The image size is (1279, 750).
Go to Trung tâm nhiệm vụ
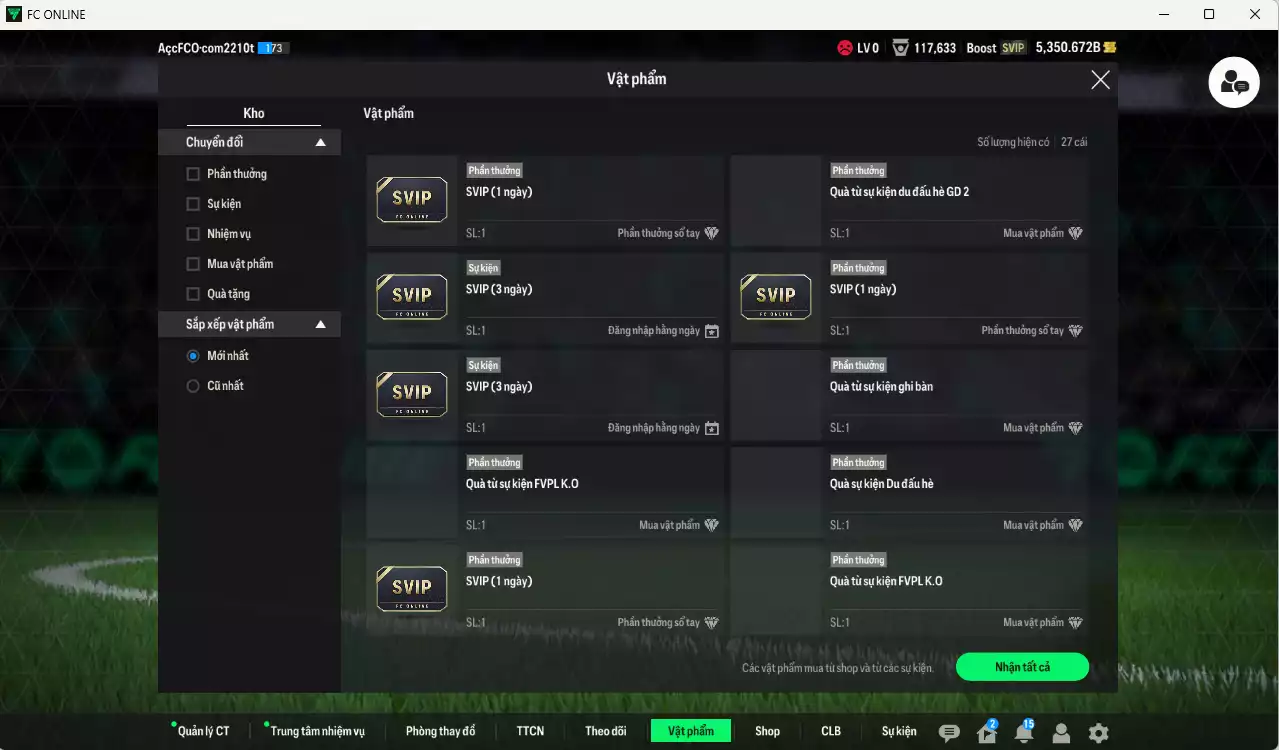point(317,731)
